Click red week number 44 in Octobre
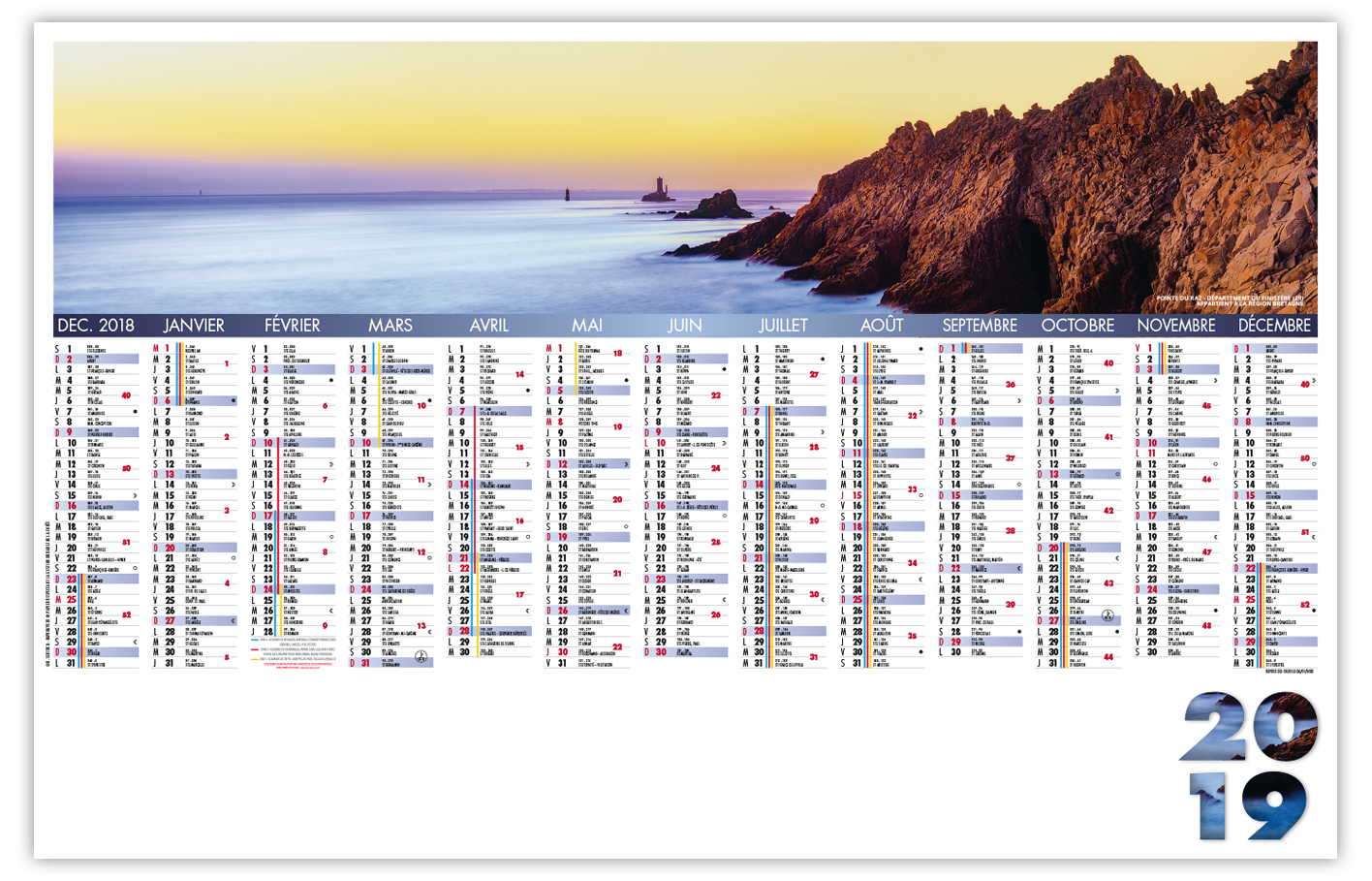The width and height of the screenshot is (1372, 881). click(x=1108, y=657)
